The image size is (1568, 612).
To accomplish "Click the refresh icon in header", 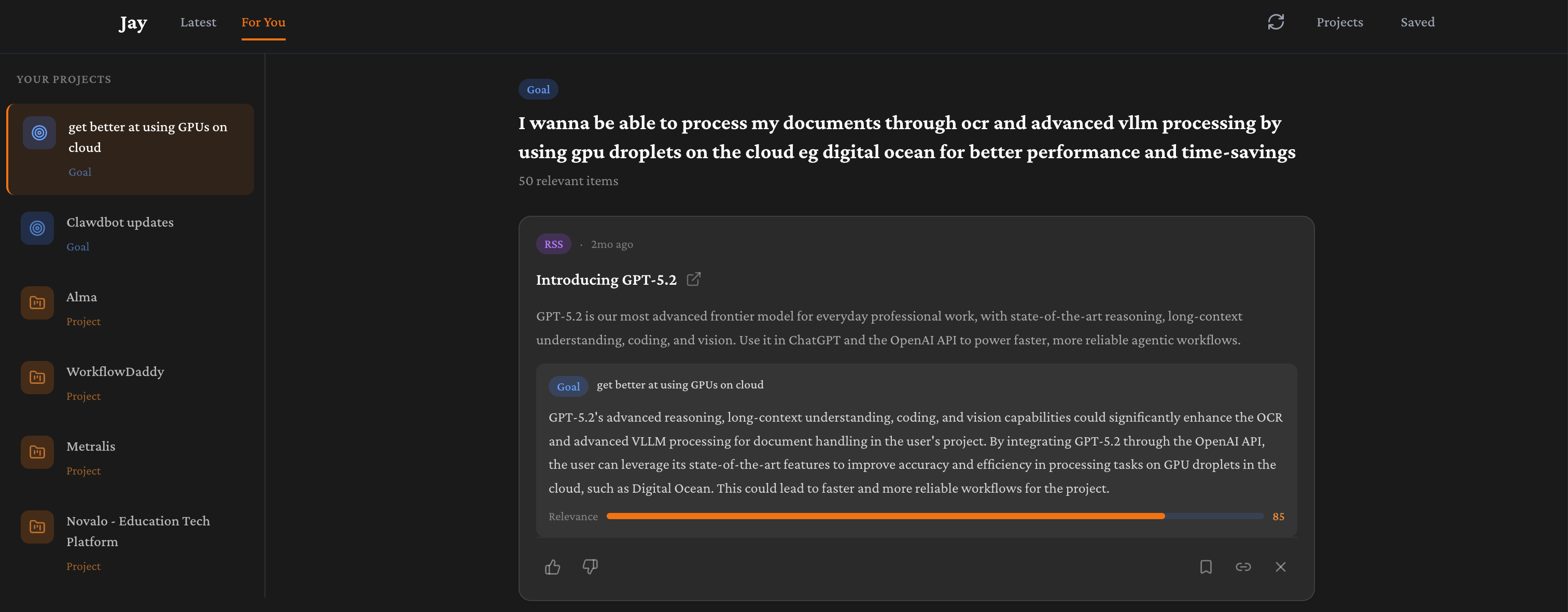I will coord(1275,22).
